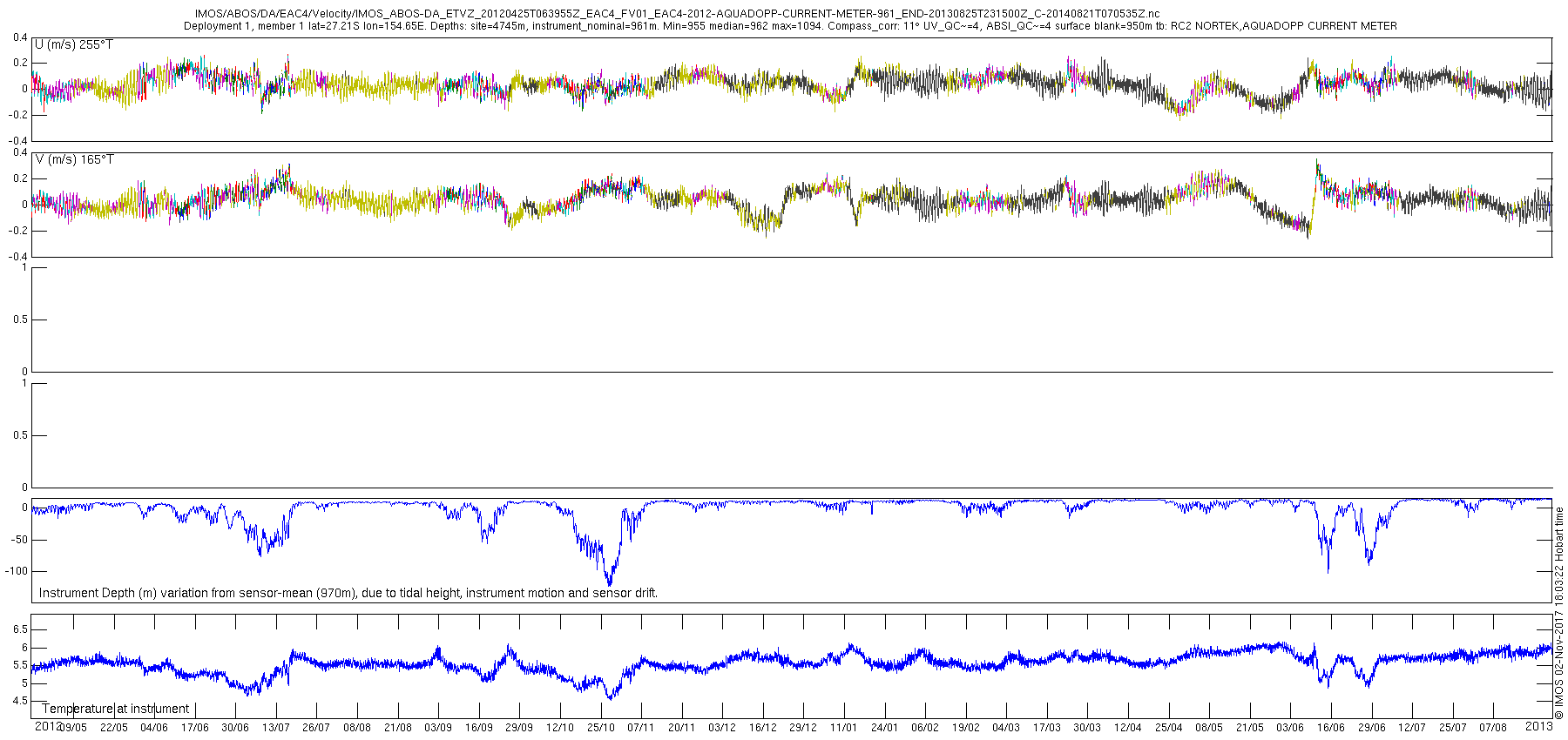Screen dimensions: 1568x740
Task: Select the 17/03 date tick label
Action: pos(1047,728)
